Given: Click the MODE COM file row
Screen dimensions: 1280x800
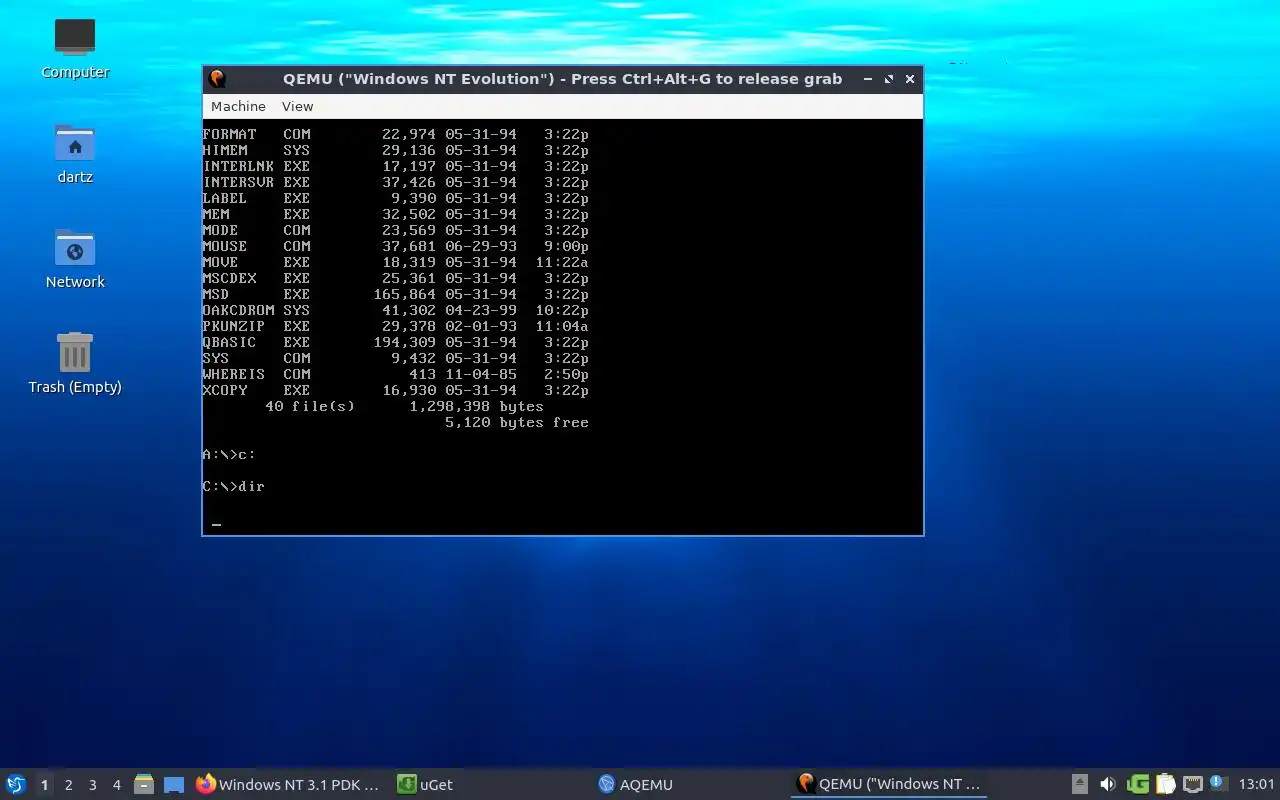Looking at the screenshot, I should pyautogui.click(x=395, y=230).
